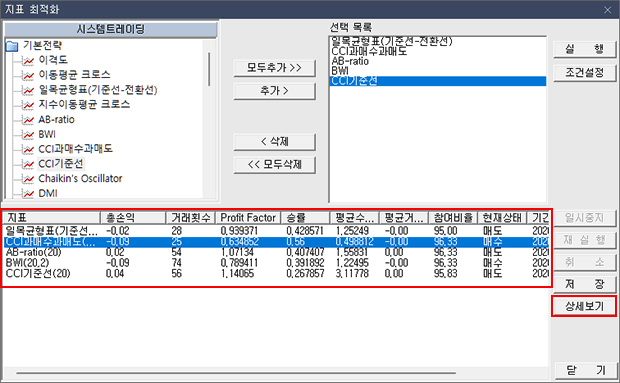The width and height of the screenshot is (620, 383).
Task: Click the results list horizontal scrollbar
Action: [x=236, y=373]
